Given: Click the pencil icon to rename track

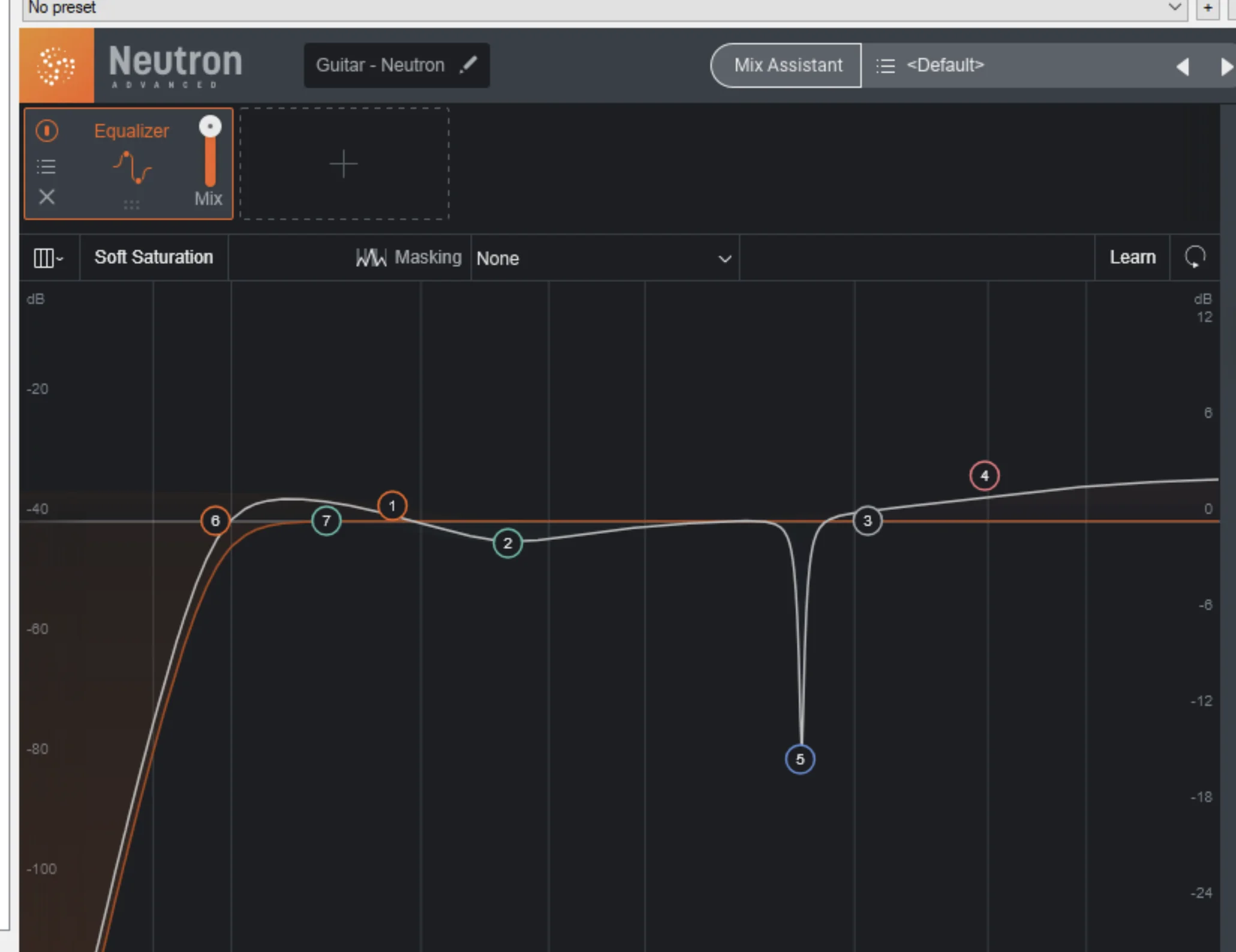Looking at the screenshot, I should 468,65.
